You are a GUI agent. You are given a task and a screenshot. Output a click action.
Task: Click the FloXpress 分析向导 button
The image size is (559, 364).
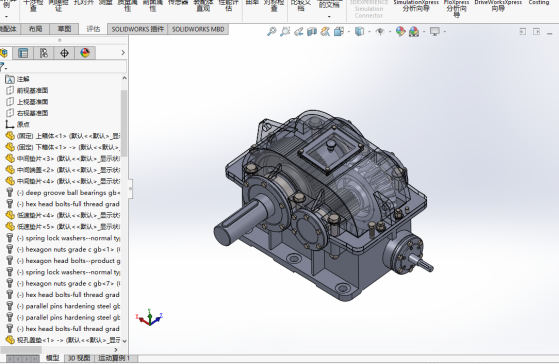pos(457,9)
